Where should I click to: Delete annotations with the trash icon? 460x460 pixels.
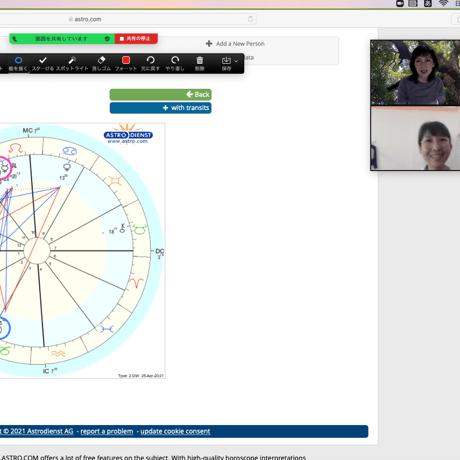point(200,63)
